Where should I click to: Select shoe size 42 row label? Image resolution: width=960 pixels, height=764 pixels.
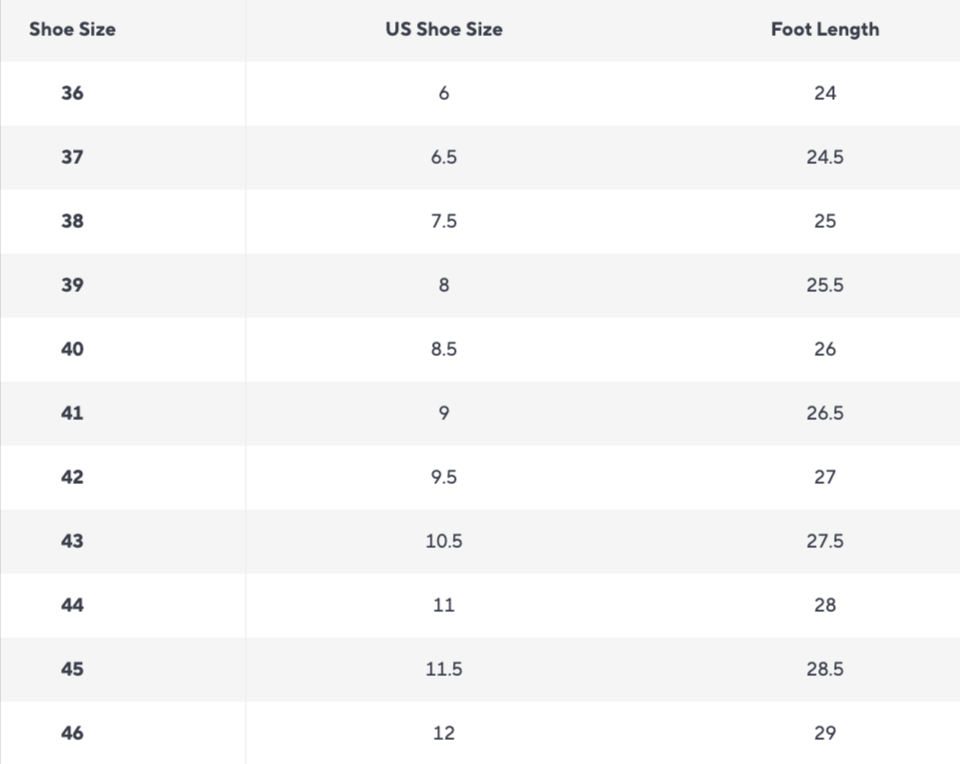coord(72,477)
